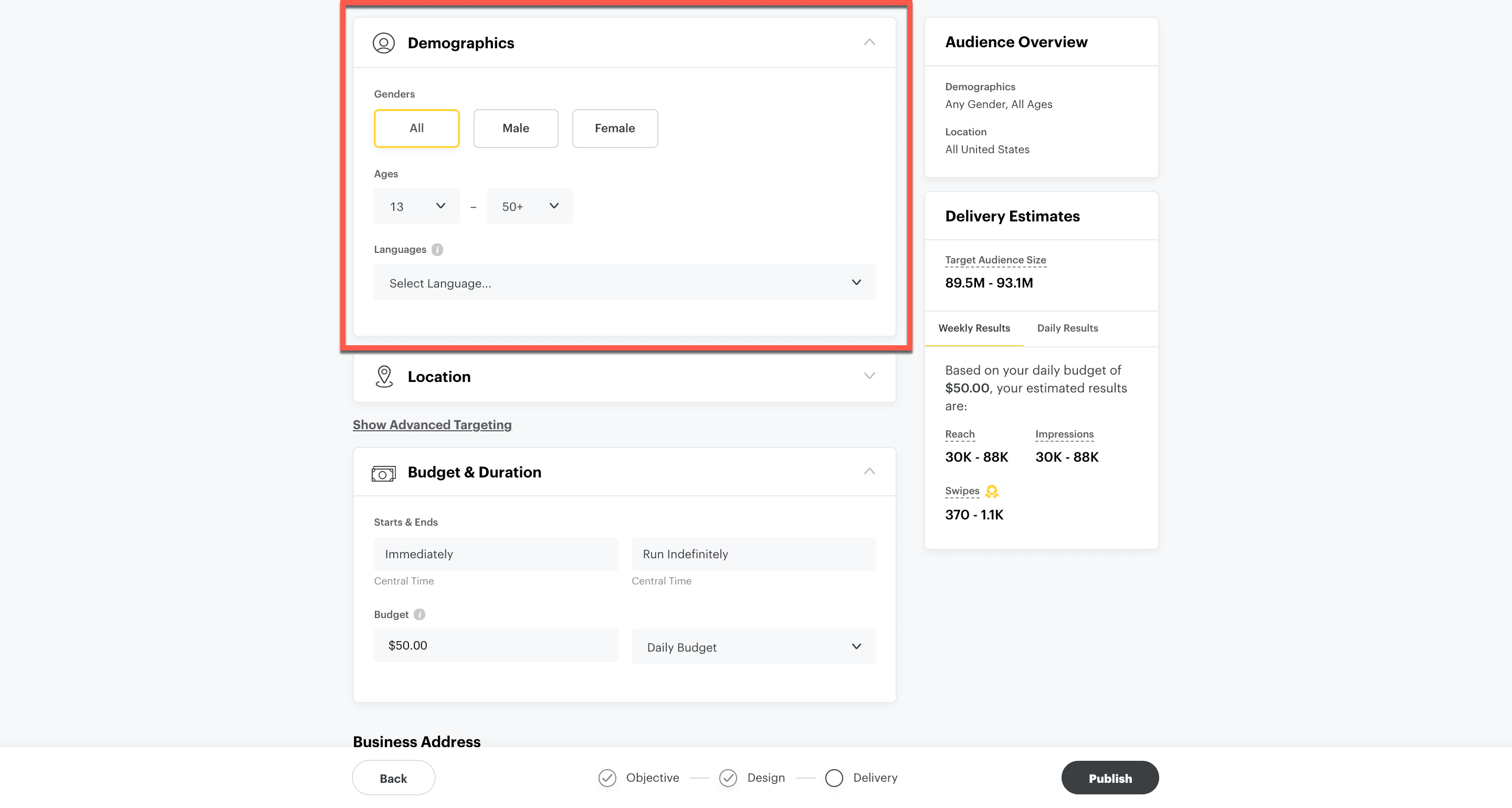Click the $50.00 budget input field

point(496,645)
